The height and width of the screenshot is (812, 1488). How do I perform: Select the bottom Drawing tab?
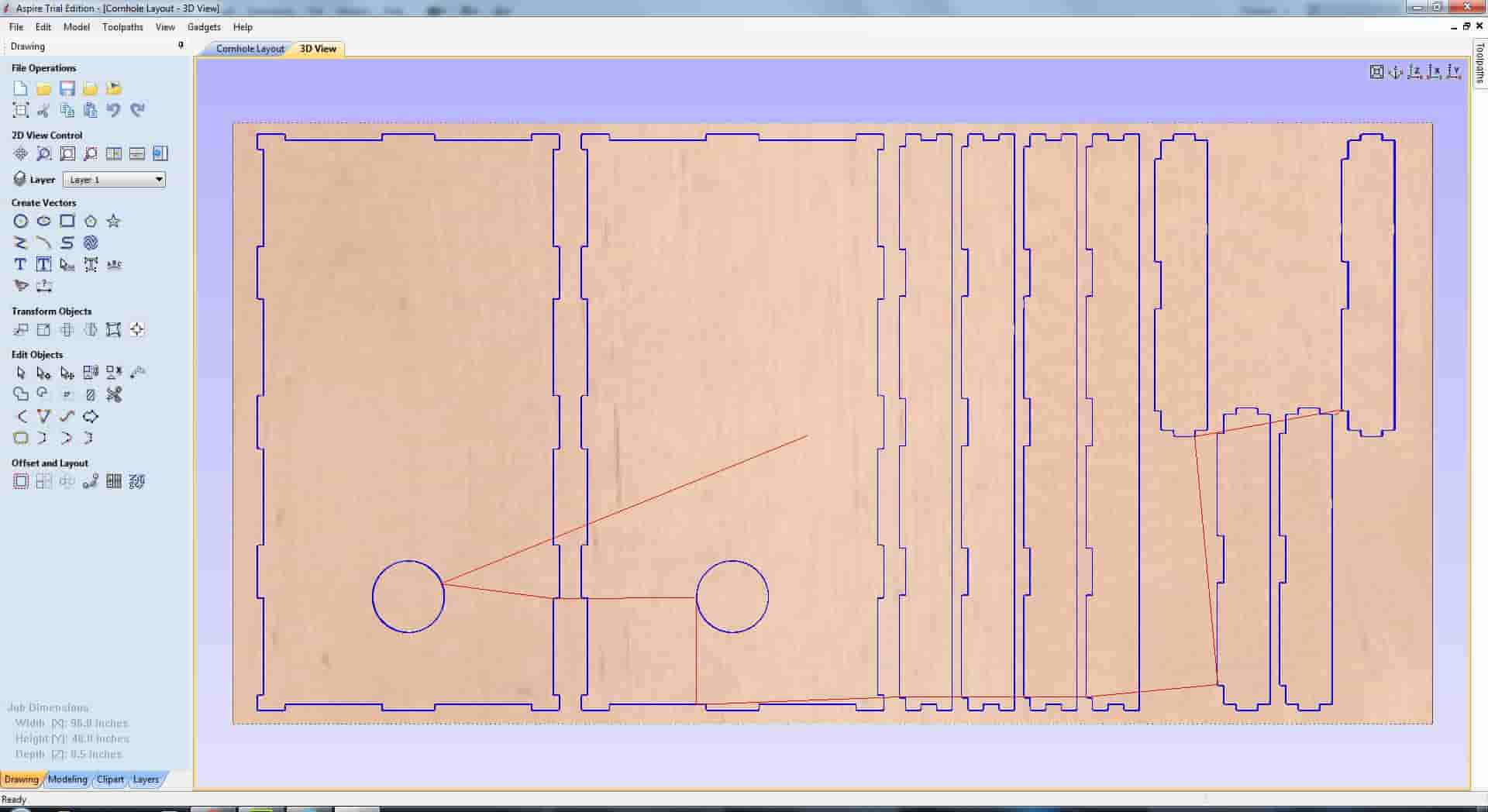(21, 779)
